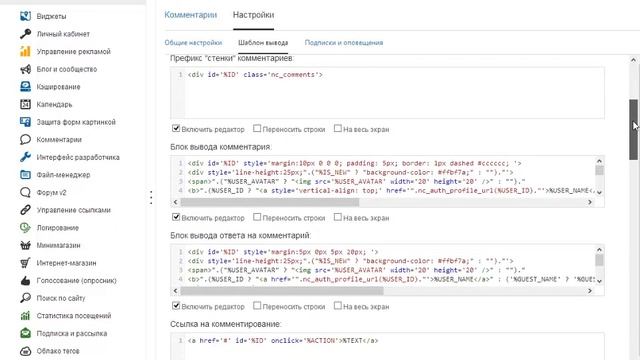The width and height of the screenshot is (640, 360).
Task: Select the Шаблон вывода sub-tab
Action: pos(263,42)
